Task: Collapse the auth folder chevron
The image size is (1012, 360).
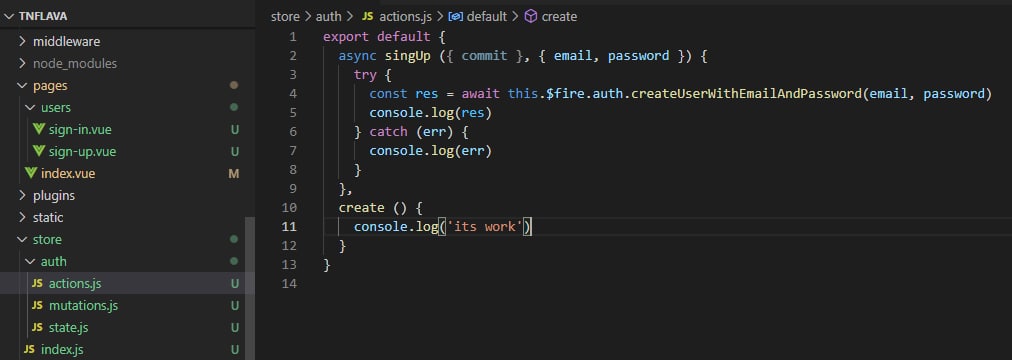Action: (30, 261)
